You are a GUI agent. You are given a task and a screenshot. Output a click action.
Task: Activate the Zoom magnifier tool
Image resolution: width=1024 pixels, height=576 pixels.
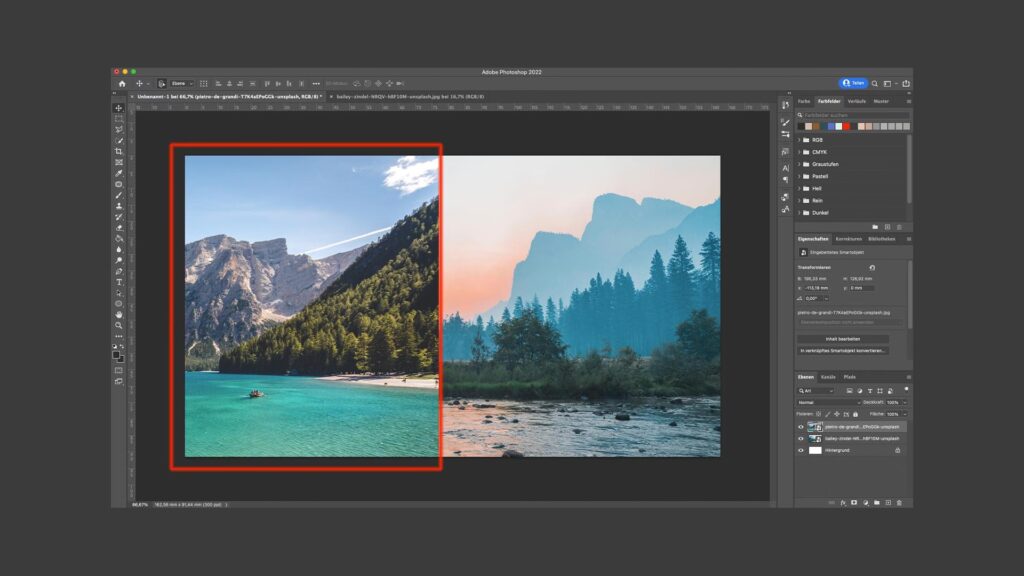pyautogui.click(x=119, y=325)
